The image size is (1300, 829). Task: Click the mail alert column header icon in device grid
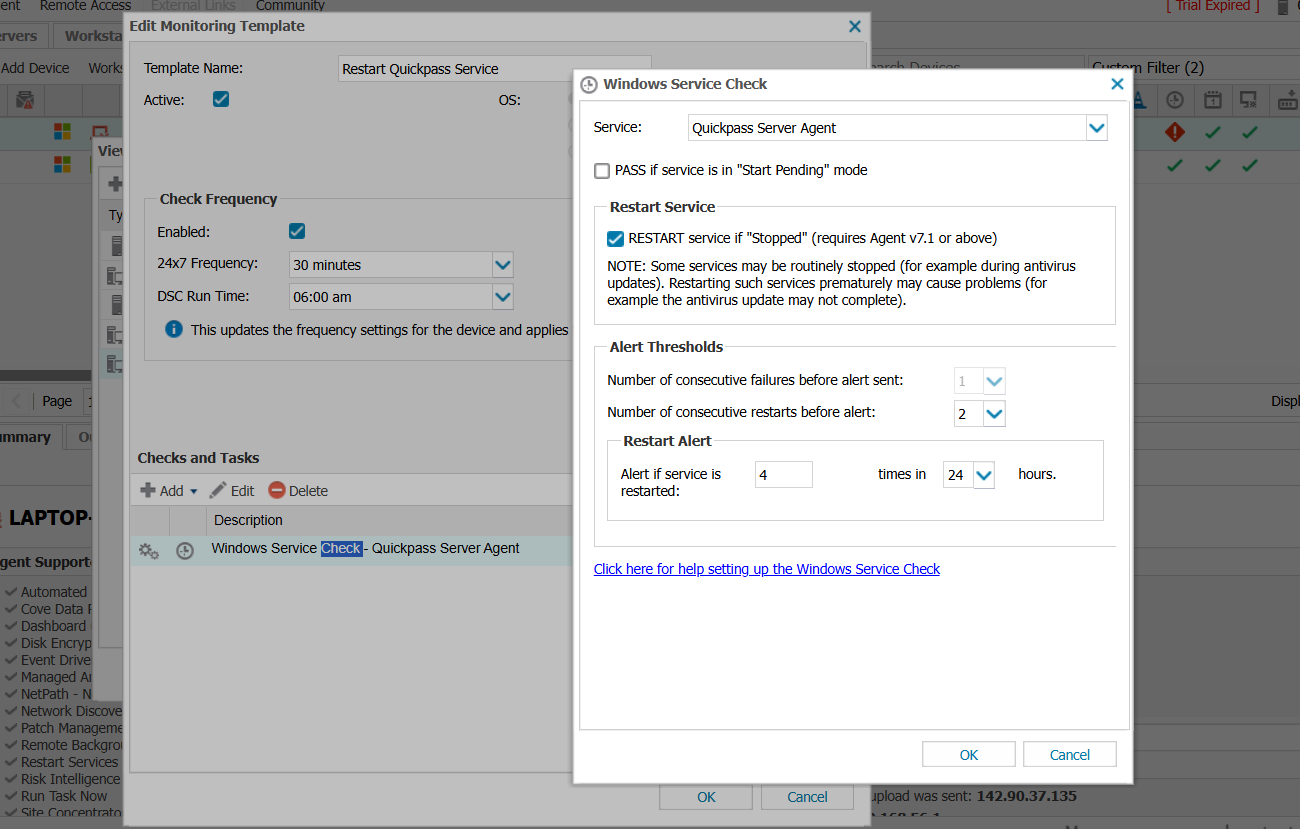tap(25, 100)
